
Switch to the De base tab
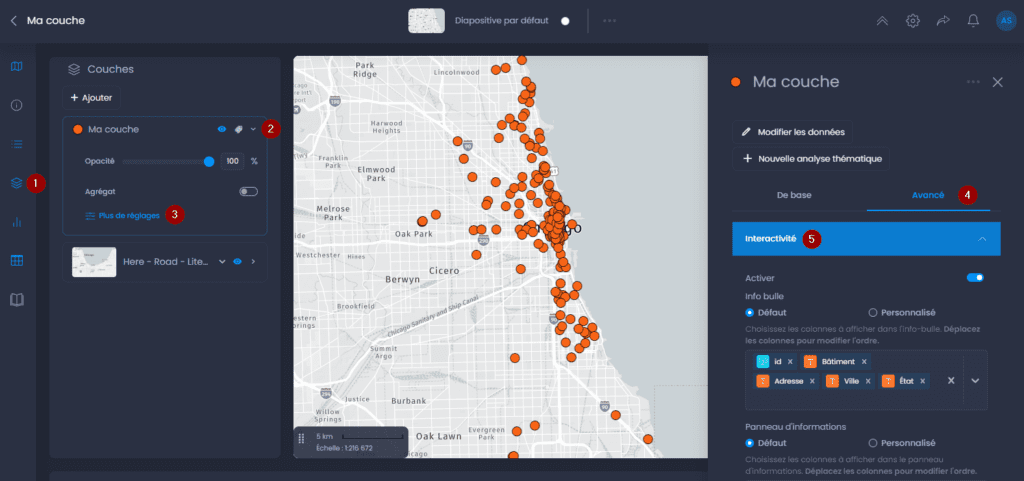[x=794, y=195]
